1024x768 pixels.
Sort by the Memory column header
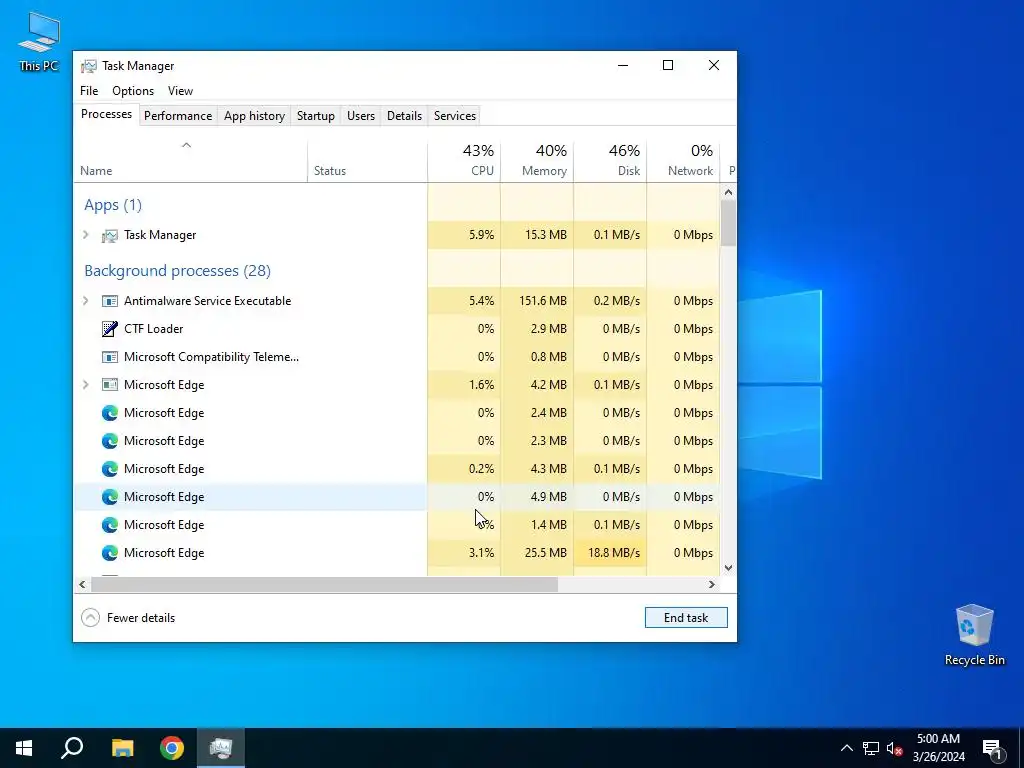[537, 161]
